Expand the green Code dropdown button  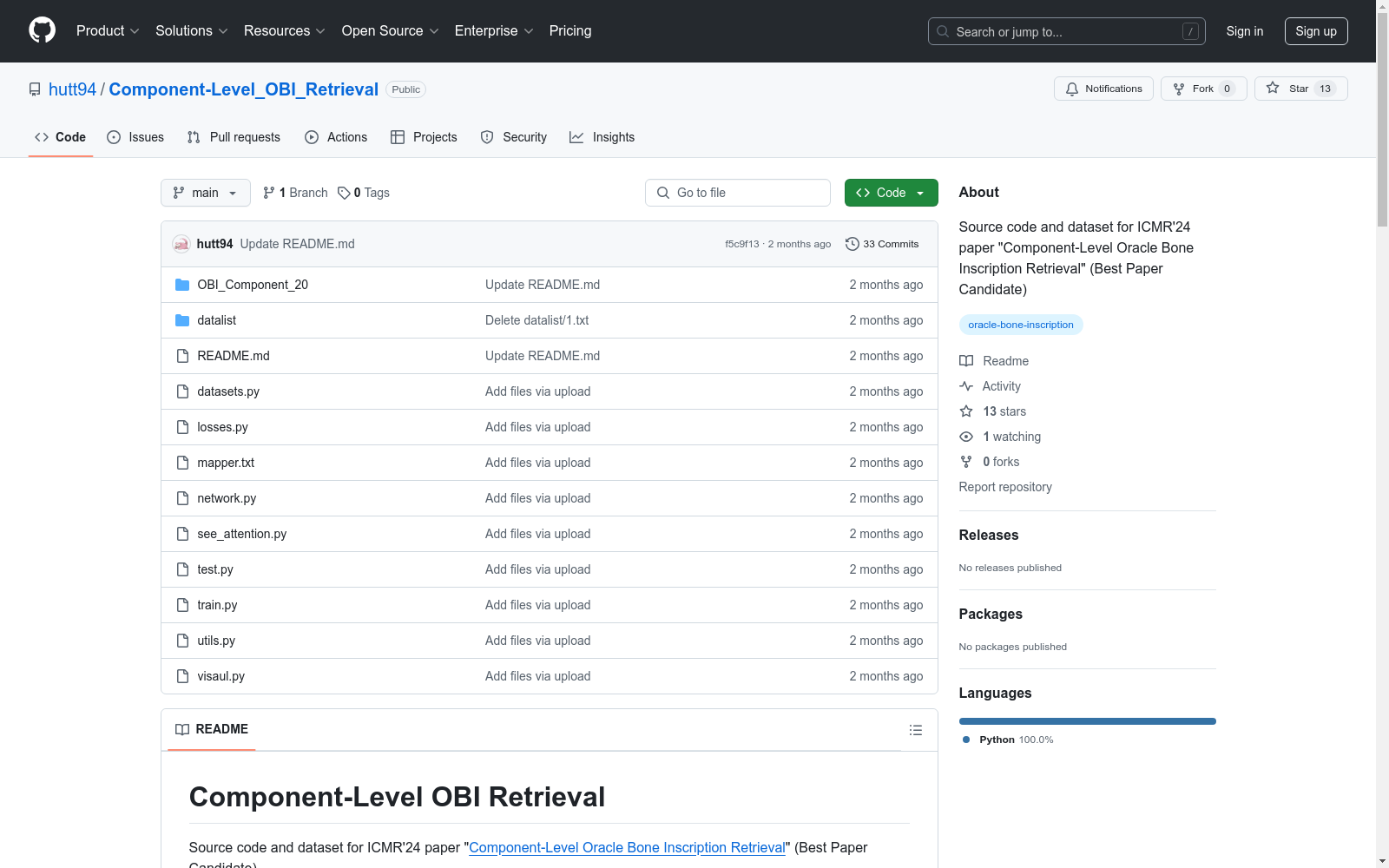tap(891, 193)
